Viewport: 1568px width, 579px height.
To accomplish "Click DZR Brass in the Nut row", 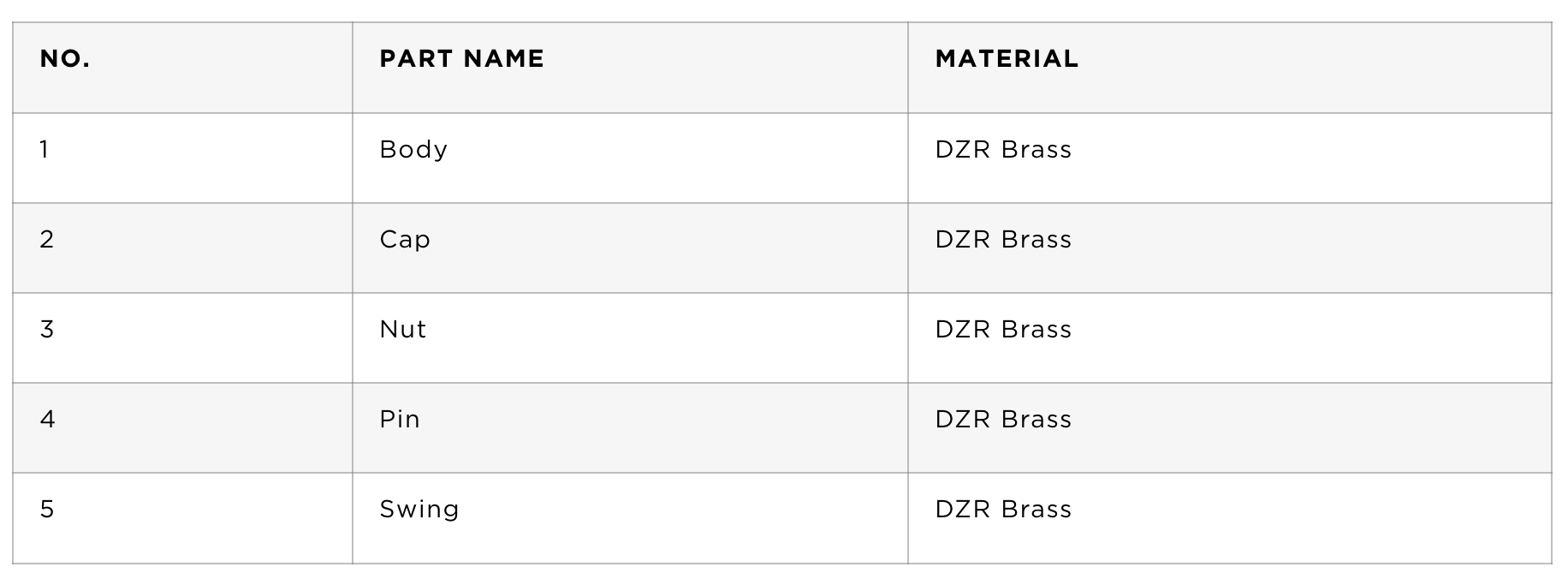I will point(1003,329).
